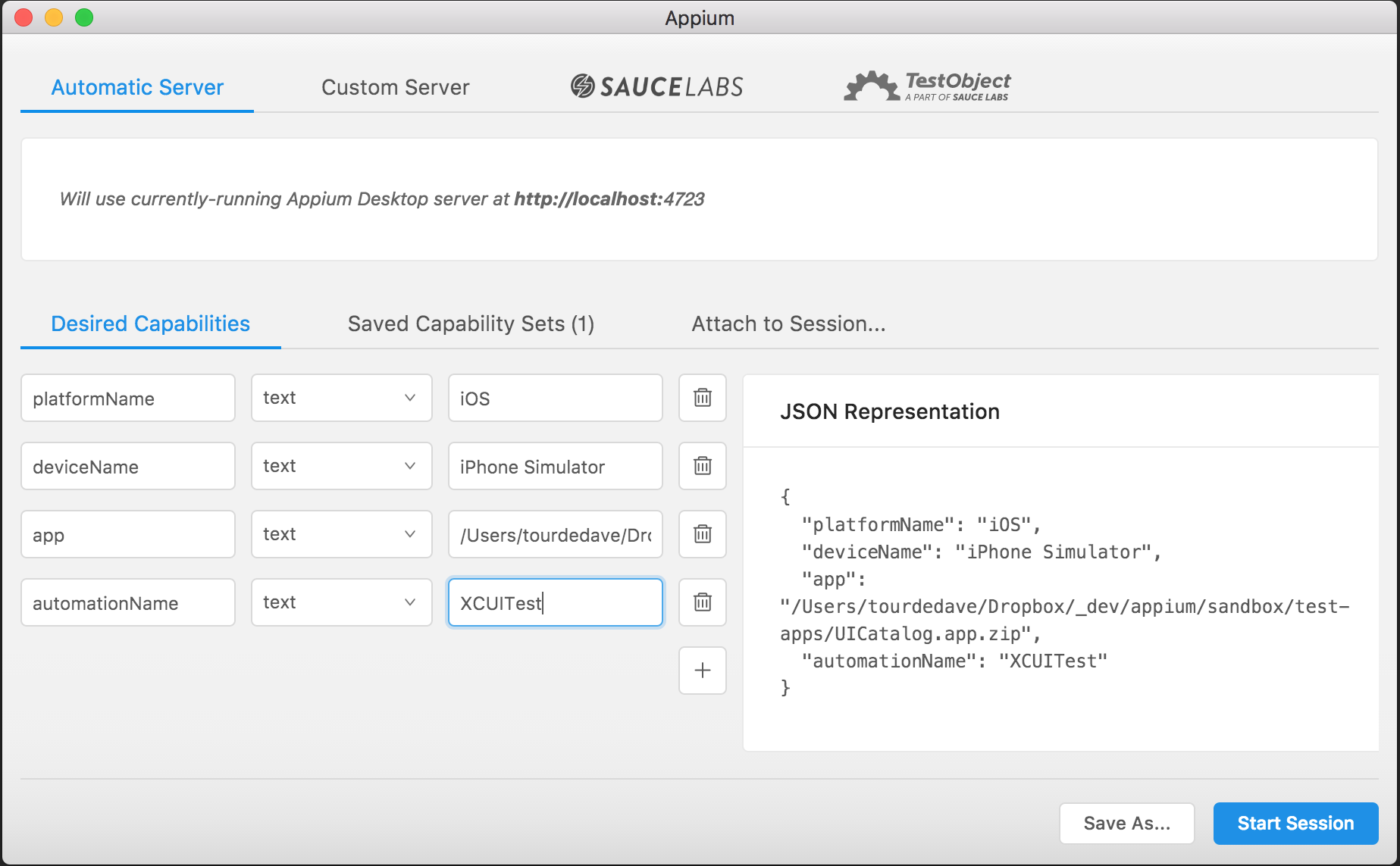Image resolution: width=1400 pixels, height=866 pixels.
Task: Open the TestObject logo tab
Action: [927, 87]
